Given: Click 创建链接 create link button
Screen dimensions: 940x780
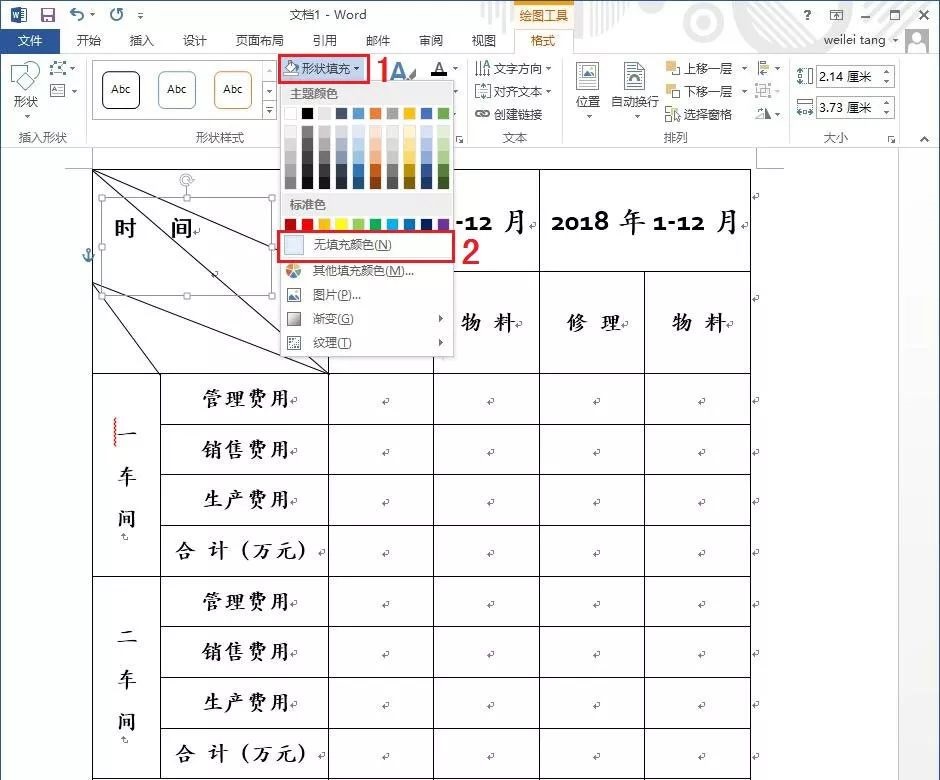Looking at the screenshot, I should 510,115.
